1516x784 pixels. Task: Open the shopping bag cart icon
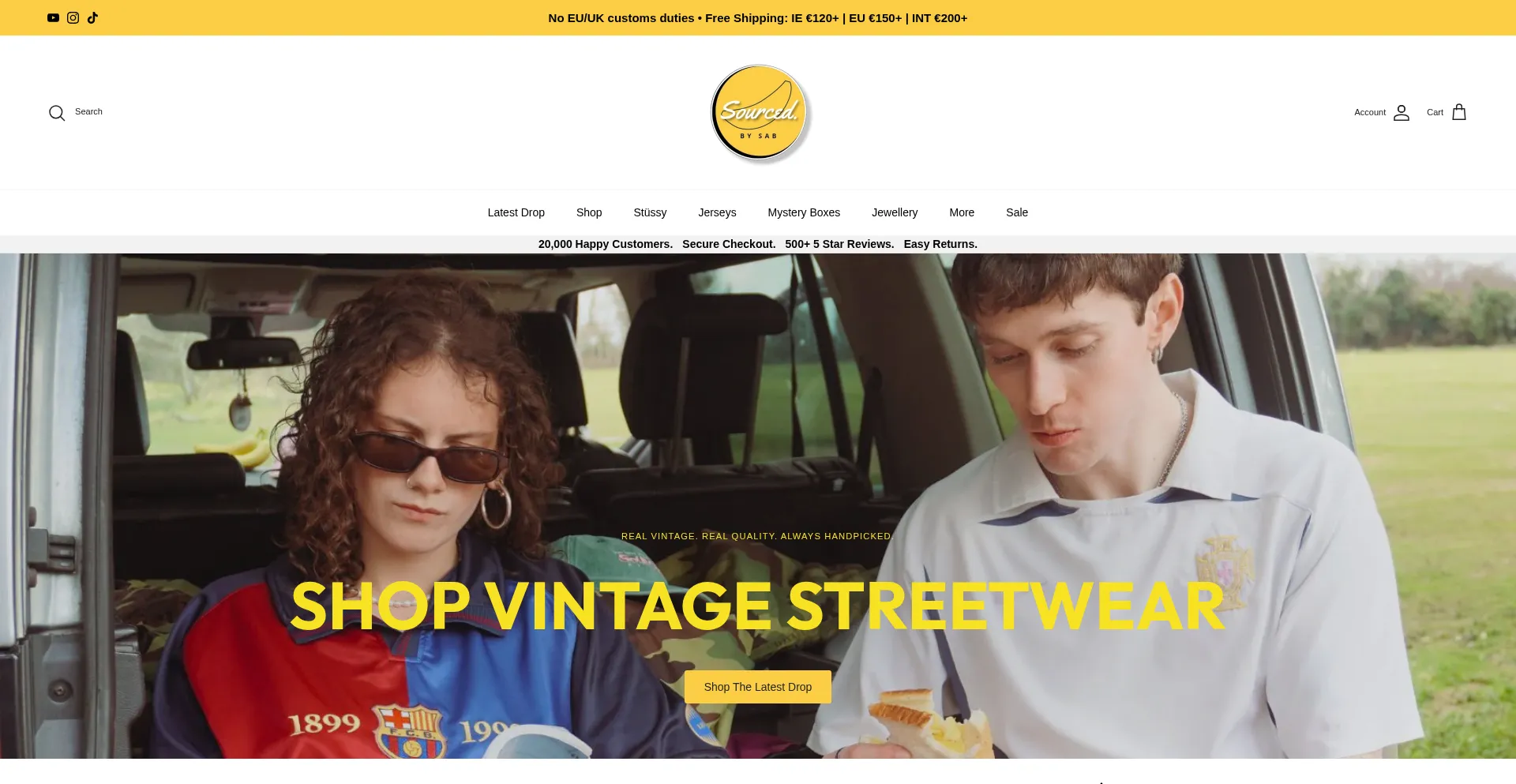(1459, 112)
